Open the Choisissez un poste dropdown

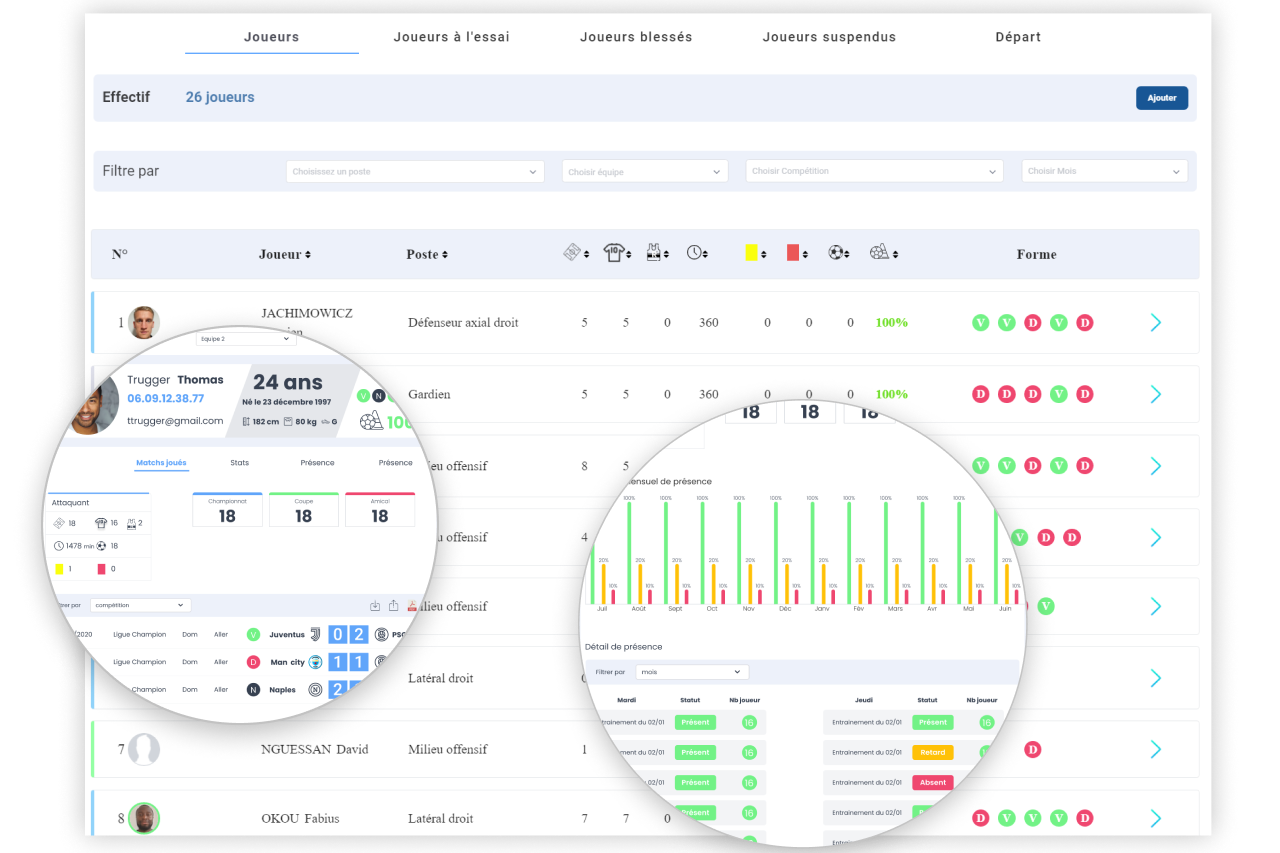click(415, 172)
